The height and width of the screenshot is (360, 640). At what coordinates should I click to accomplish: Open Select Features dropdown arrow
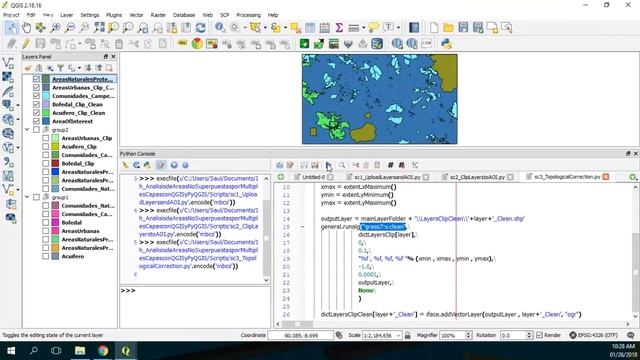[265, 28]
